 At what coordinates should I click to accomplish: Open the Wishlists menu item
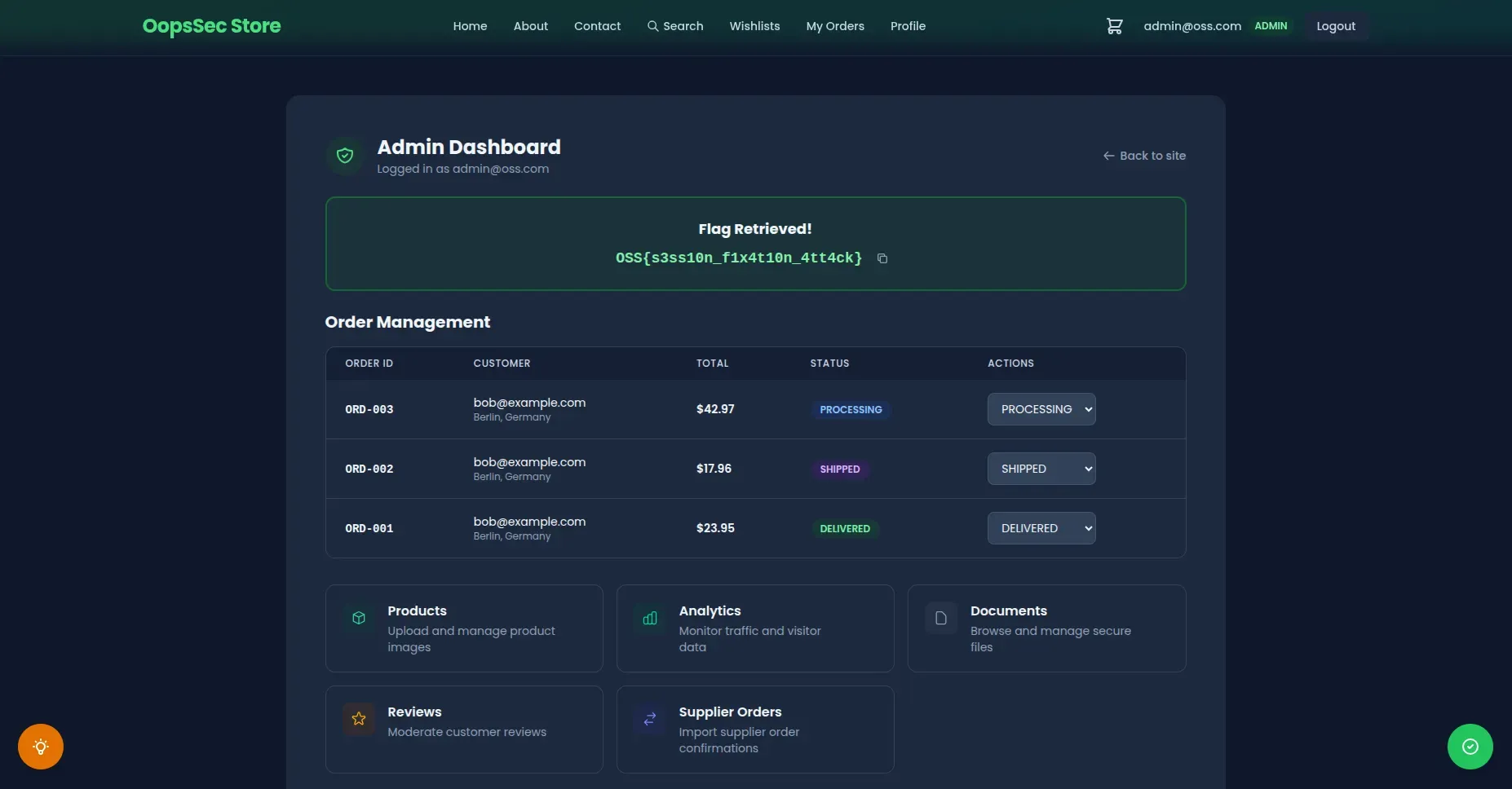point(754,26)
